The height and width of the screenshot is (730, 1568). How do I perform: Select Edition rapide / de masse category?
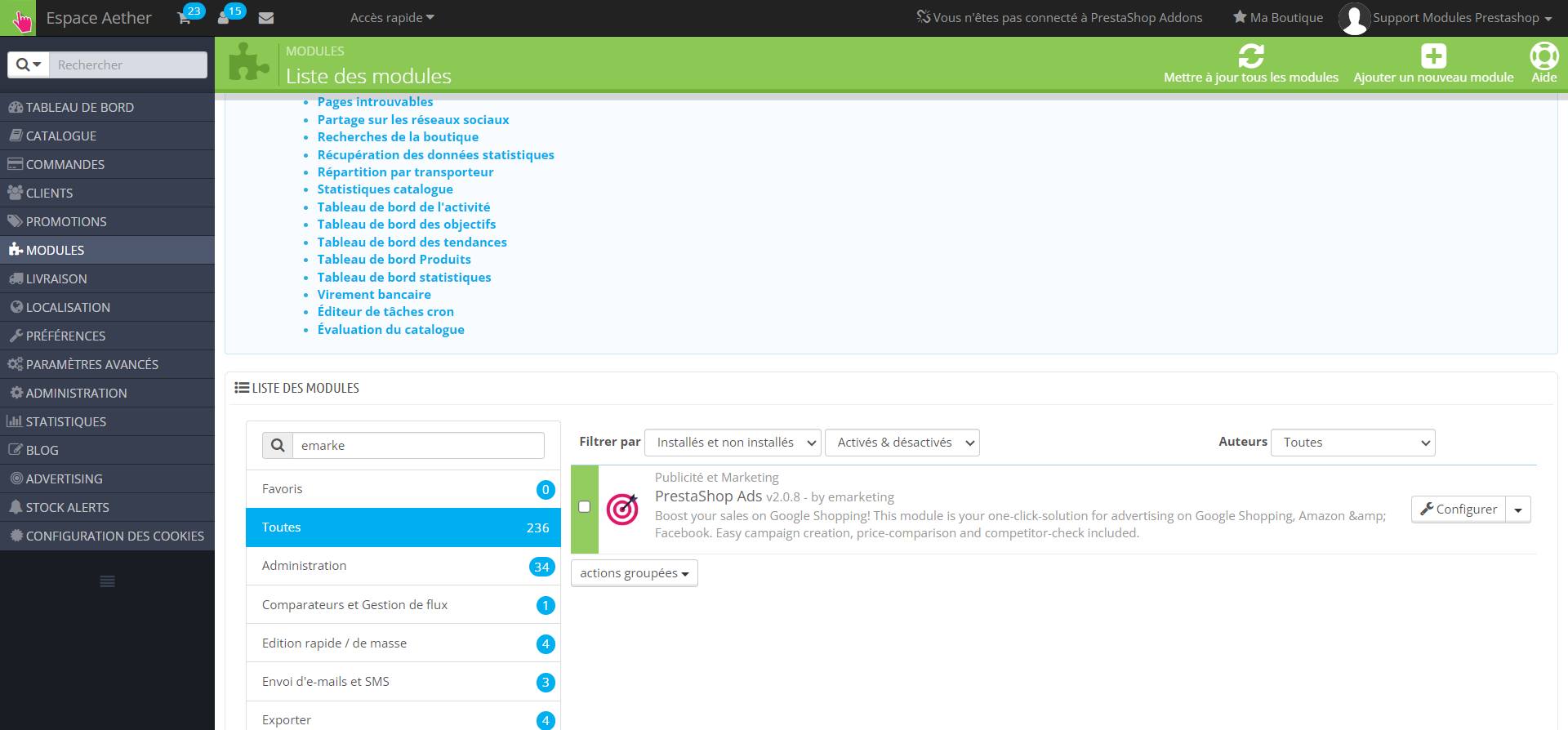click(403, 643)
